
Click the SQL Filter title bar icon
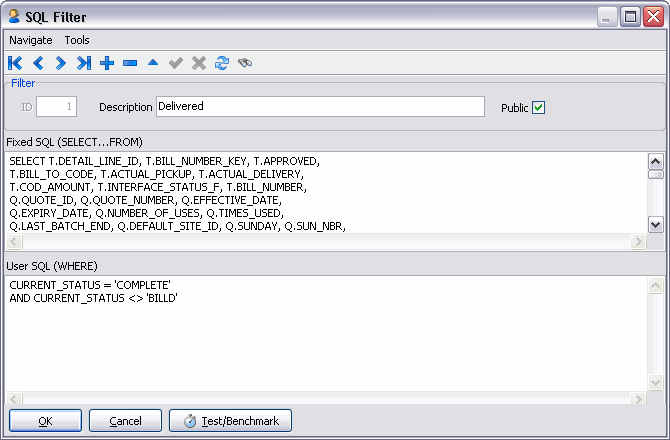[x=14, y=17]
